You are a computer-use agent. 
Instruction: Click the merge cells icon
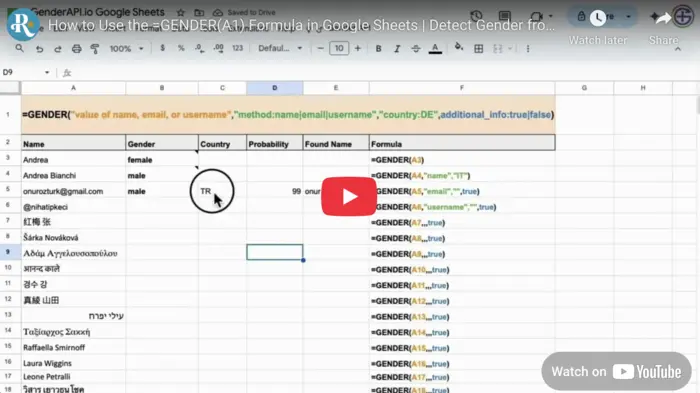pos(498,49)
